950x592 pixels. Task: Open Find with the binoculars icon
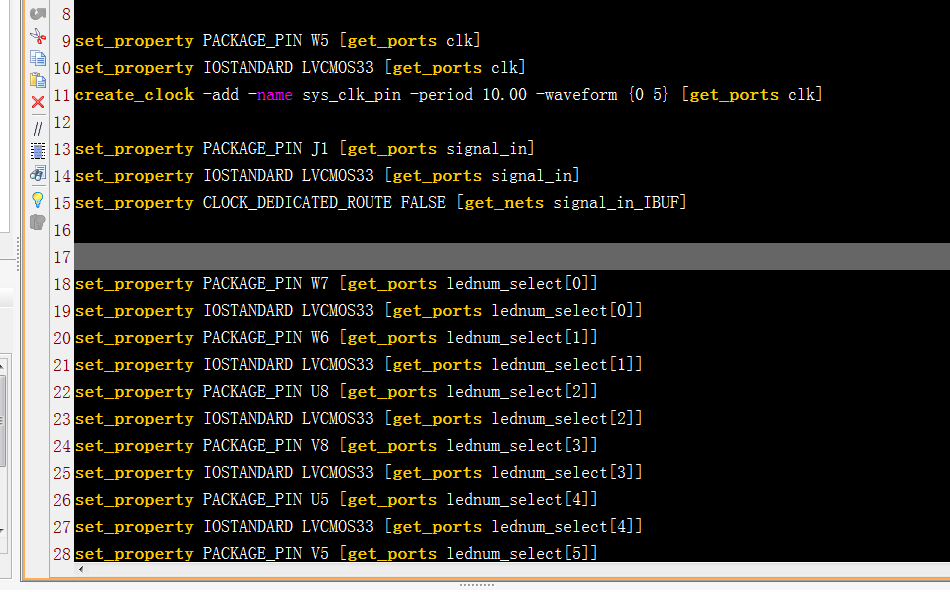coord(38,174)
